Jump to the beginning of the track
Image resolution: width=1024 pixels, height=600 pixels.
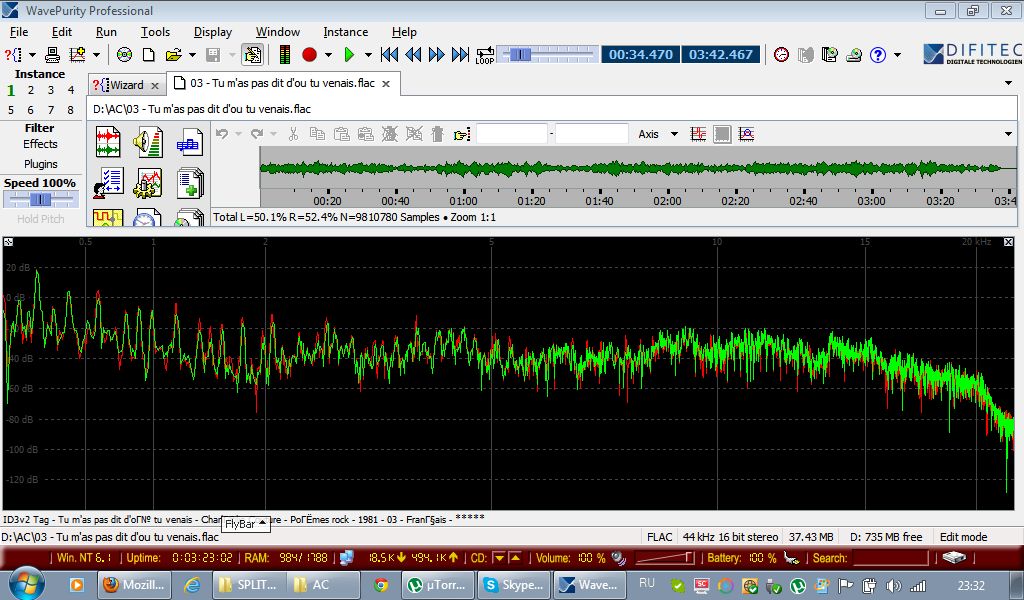pyautogui.click(x=389, y=55)
